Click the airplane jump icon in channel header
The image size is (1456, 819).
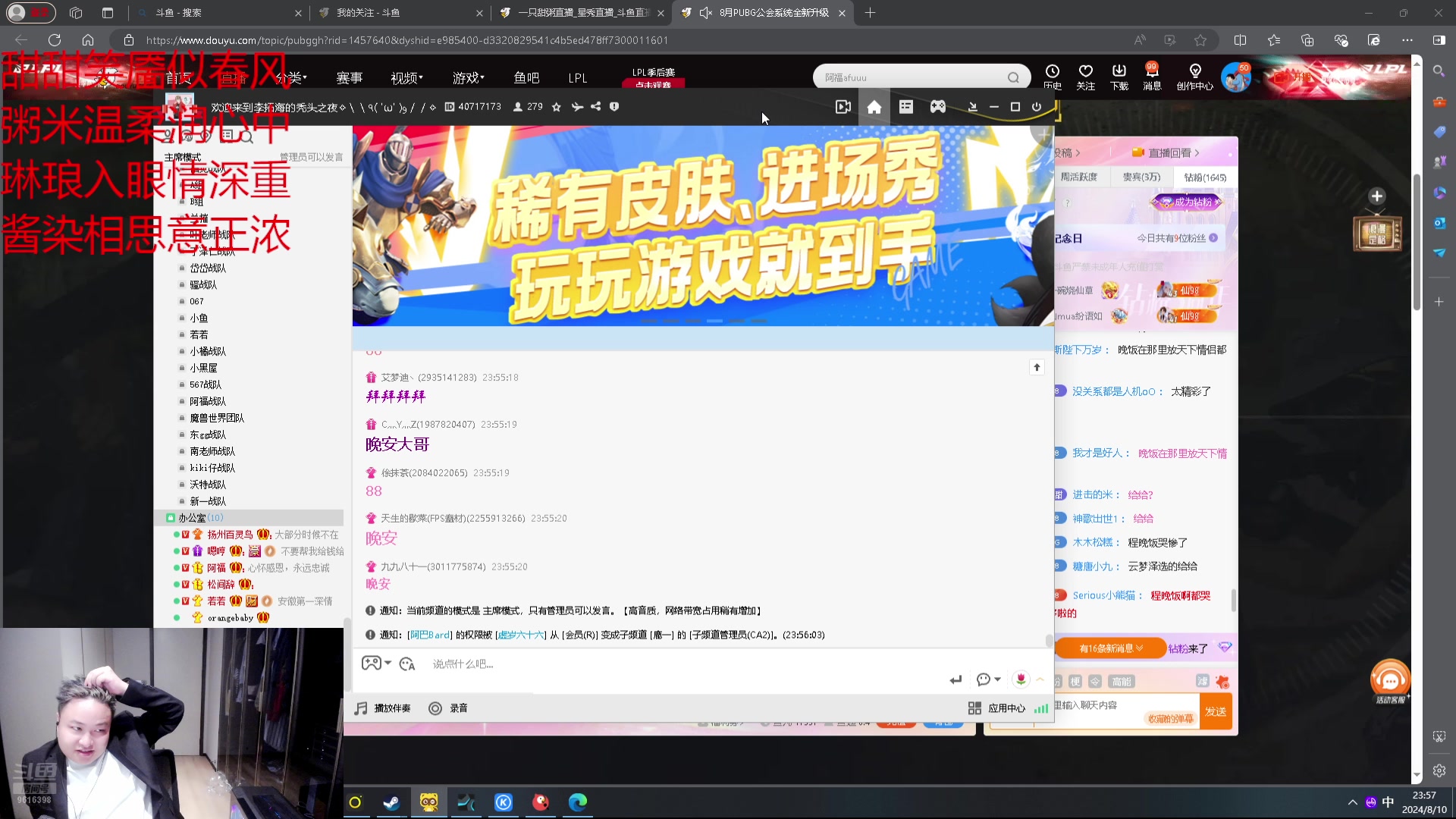577,107
